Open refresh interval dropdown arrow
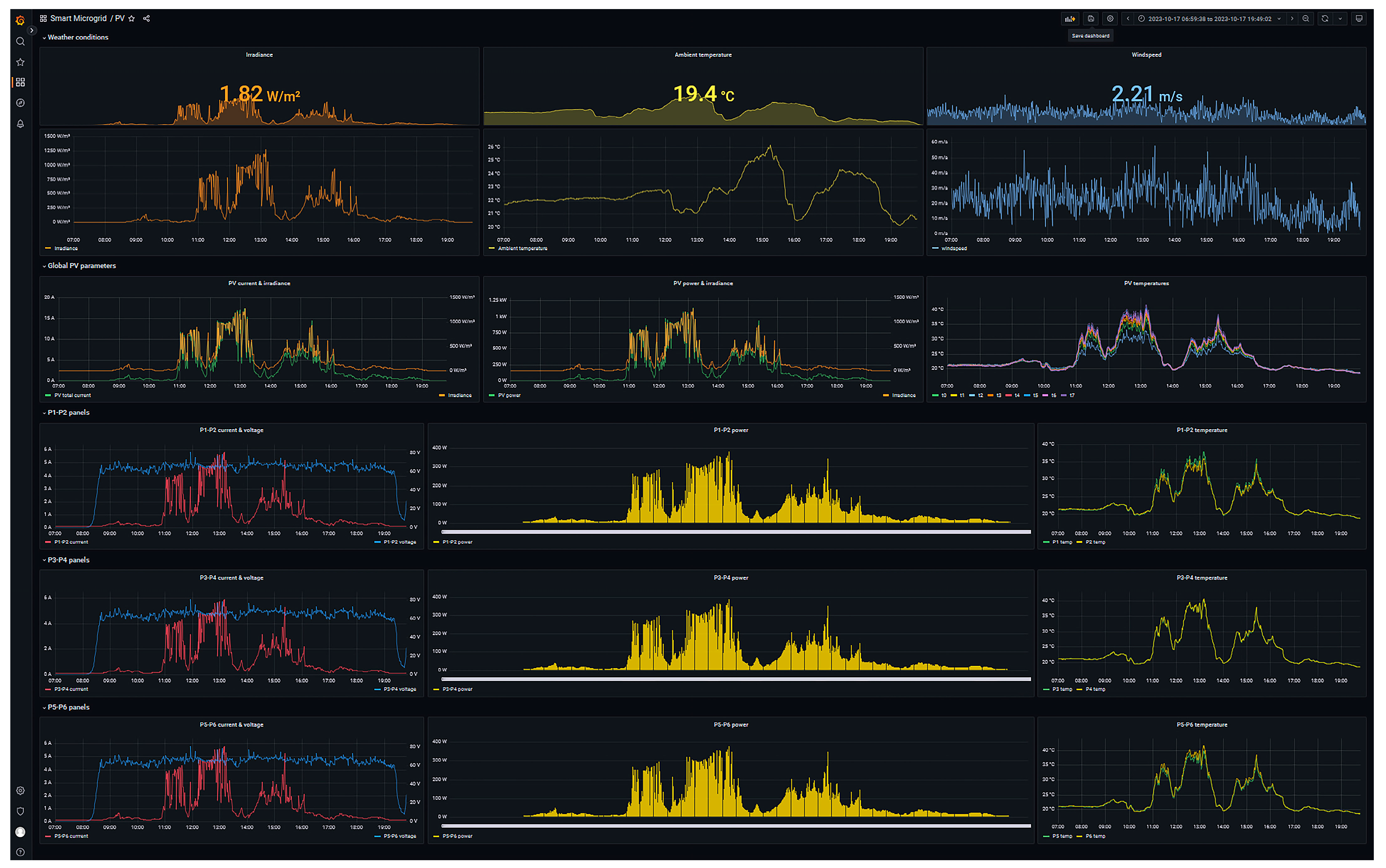The width and height of the screenshot is (1386, 868). (1340, 19)
